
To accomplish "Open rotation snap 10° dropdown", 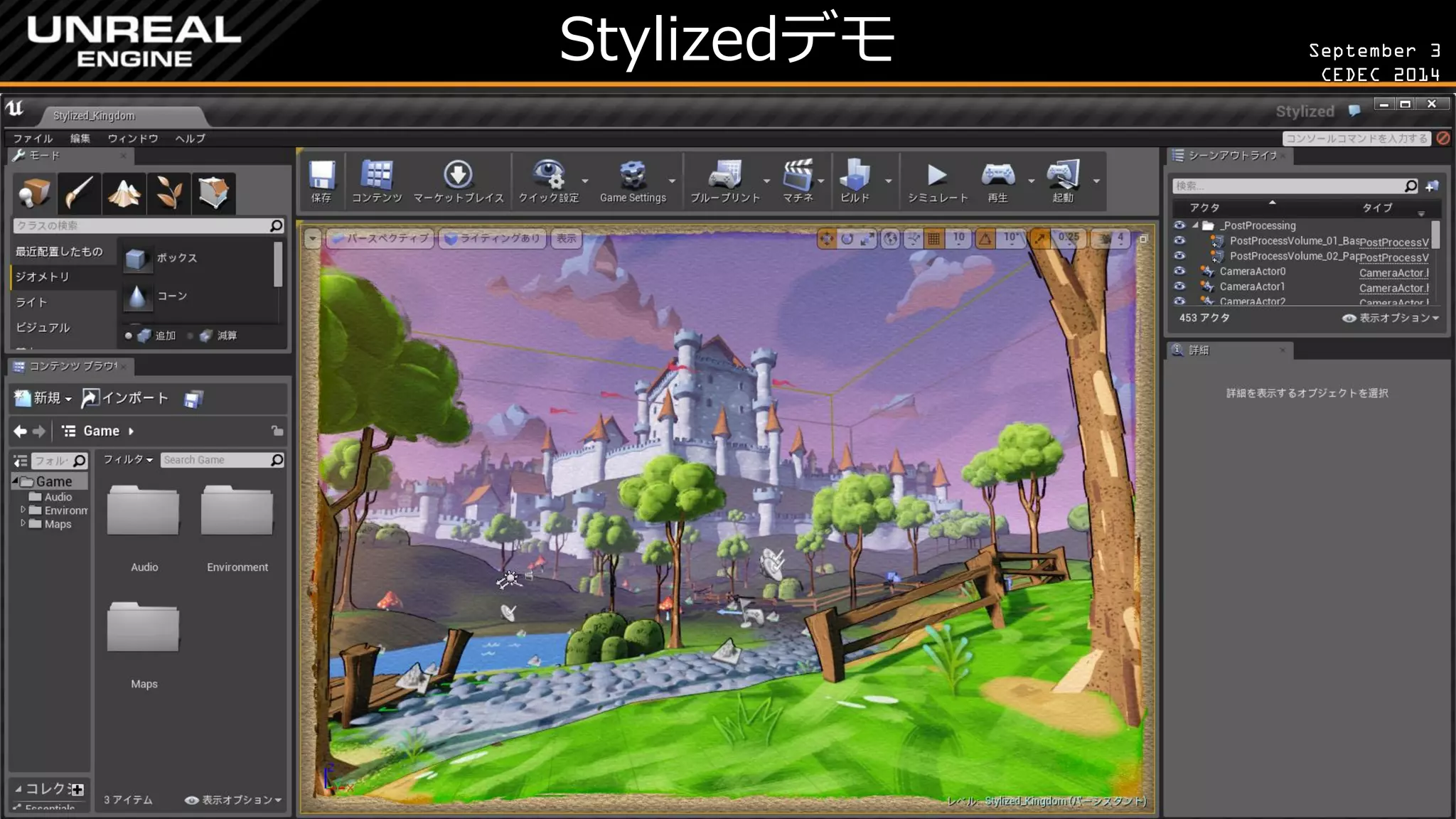I will tap(1012, 239).
